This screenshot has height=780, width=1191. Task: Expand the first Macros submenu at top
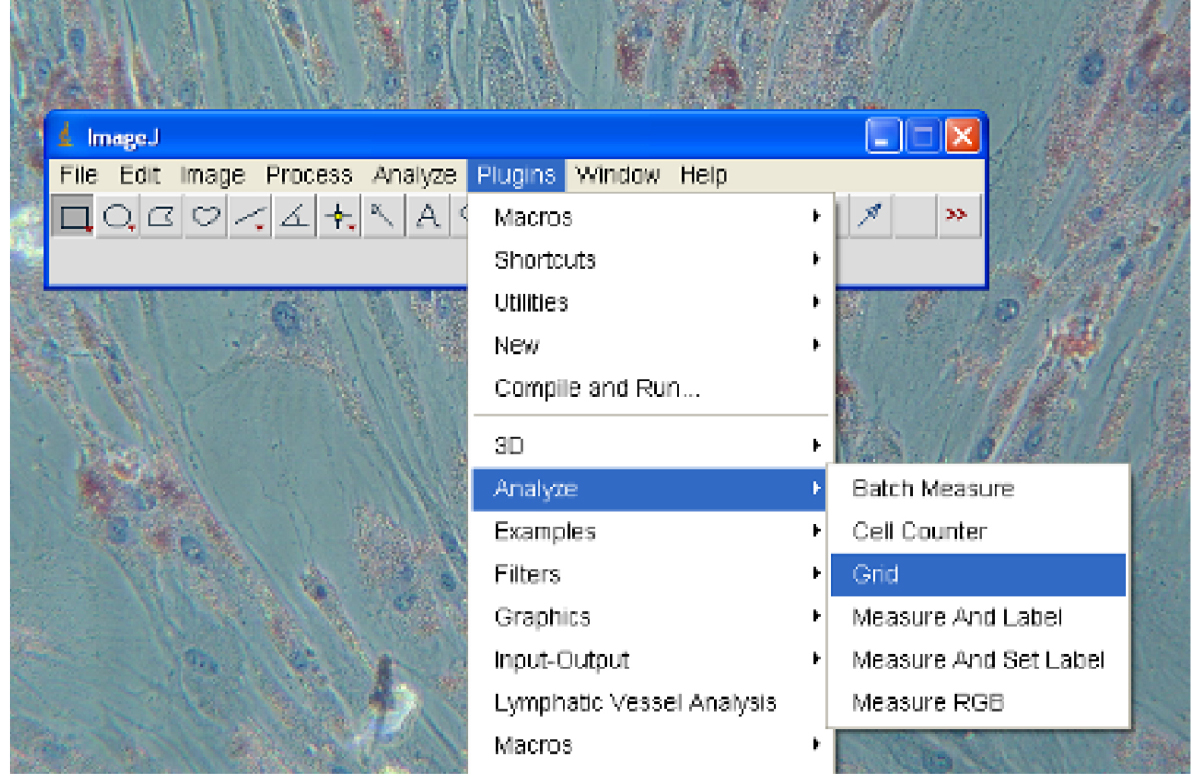point(652,217)
